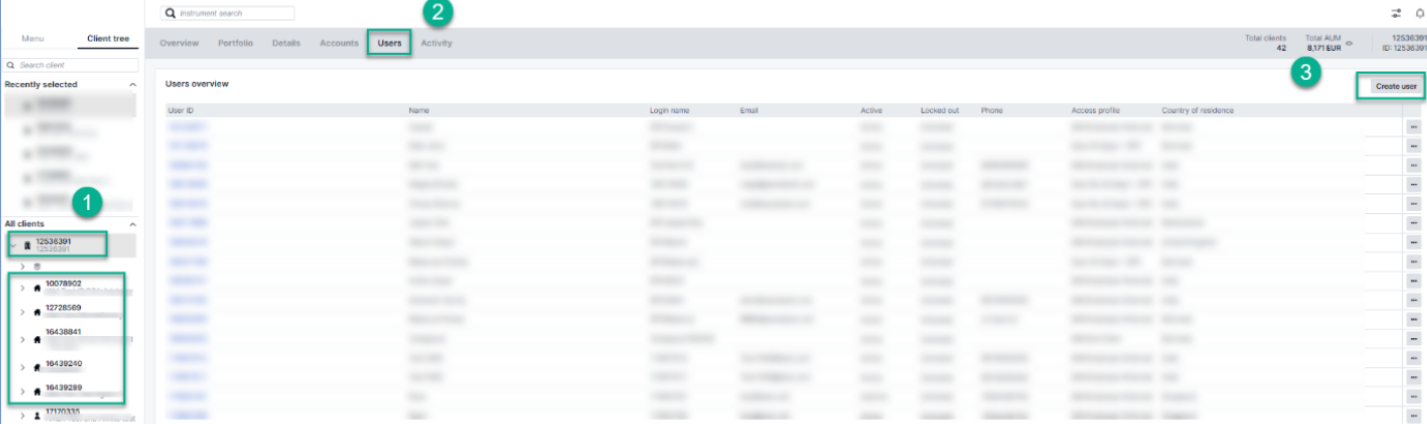
Task: Switch to the Menu sidebar tab
Action: pos(33,38)
